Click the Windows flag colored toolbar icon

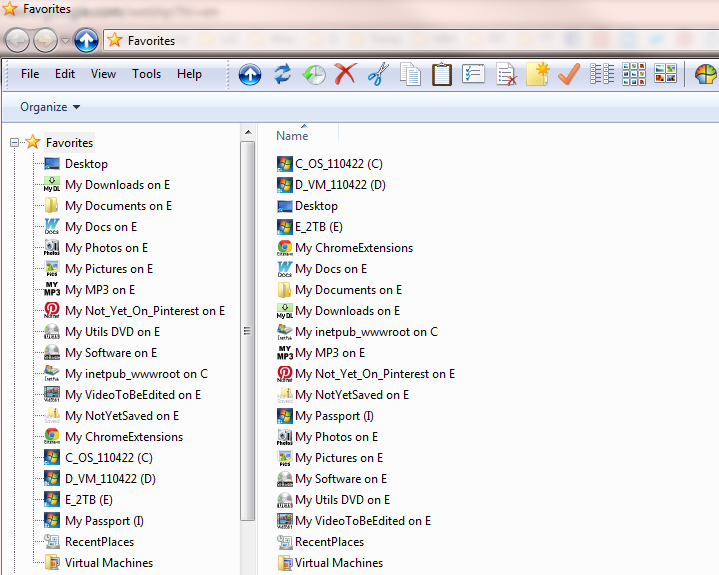click(706, 74)
